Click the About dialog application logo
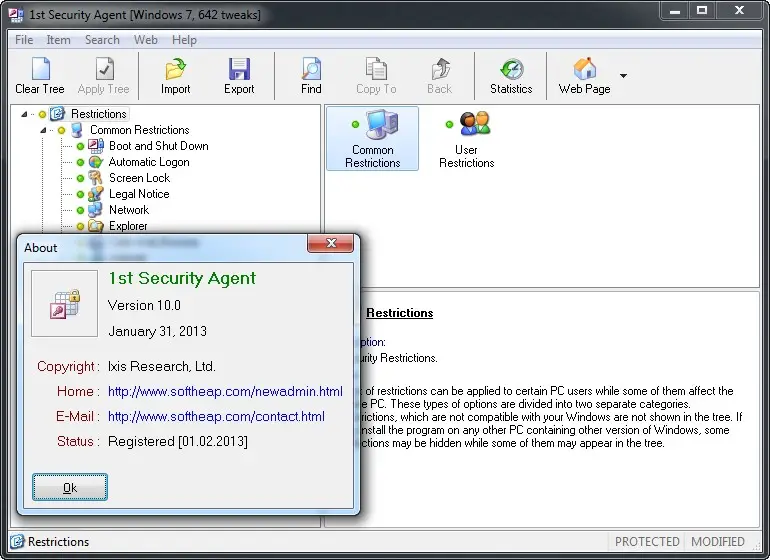770x560 pixels. 64,304
